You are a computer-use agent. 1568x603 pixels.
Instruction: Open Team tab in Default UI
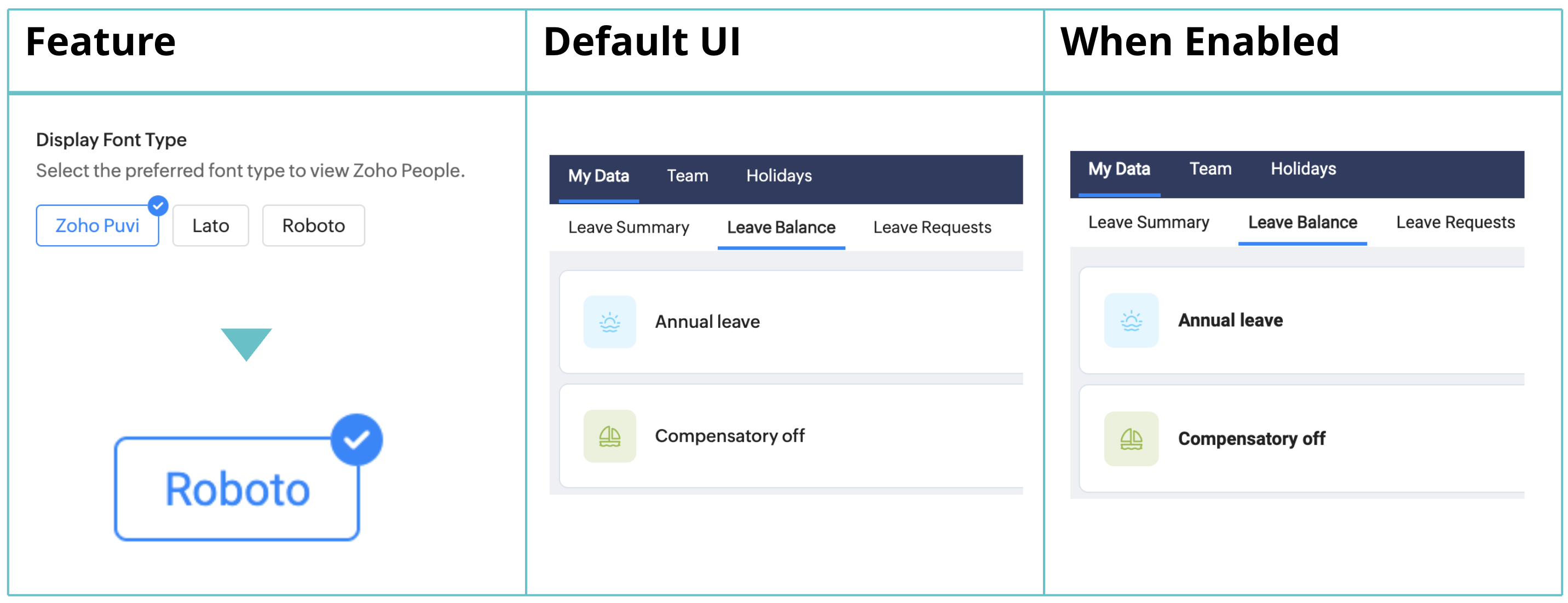coord(688,176)
